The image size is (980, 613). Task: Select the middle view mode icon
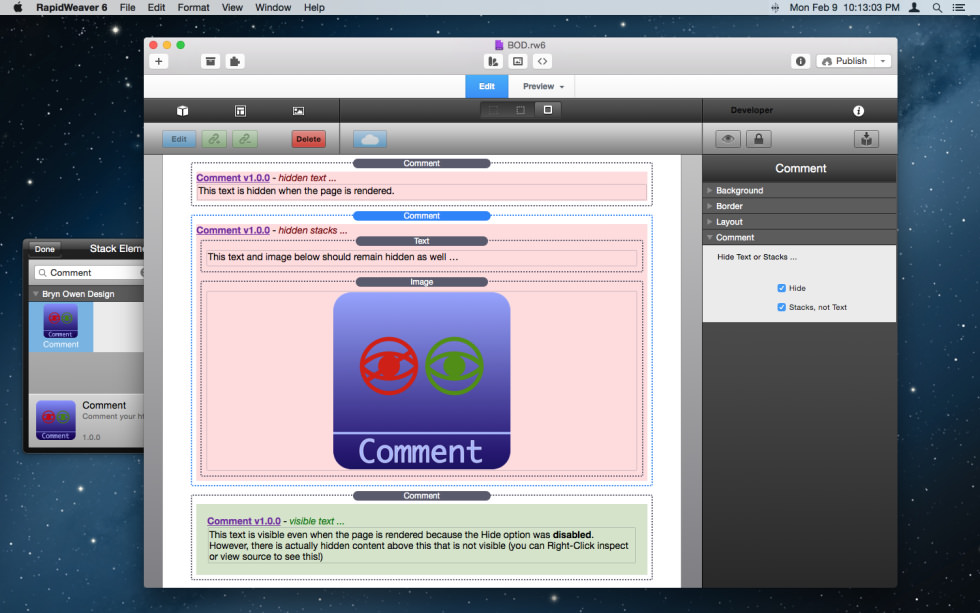pos(521,110)
